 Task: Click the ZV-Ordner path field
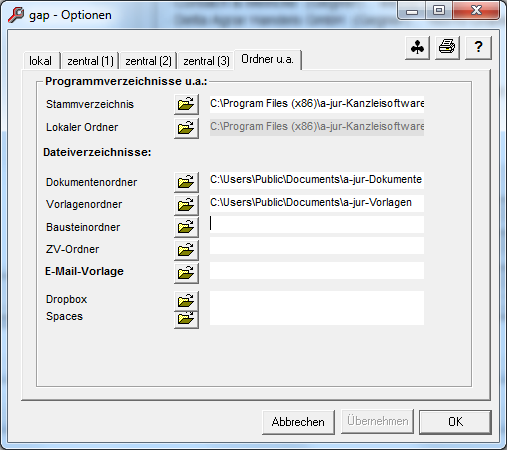[317, 246]
